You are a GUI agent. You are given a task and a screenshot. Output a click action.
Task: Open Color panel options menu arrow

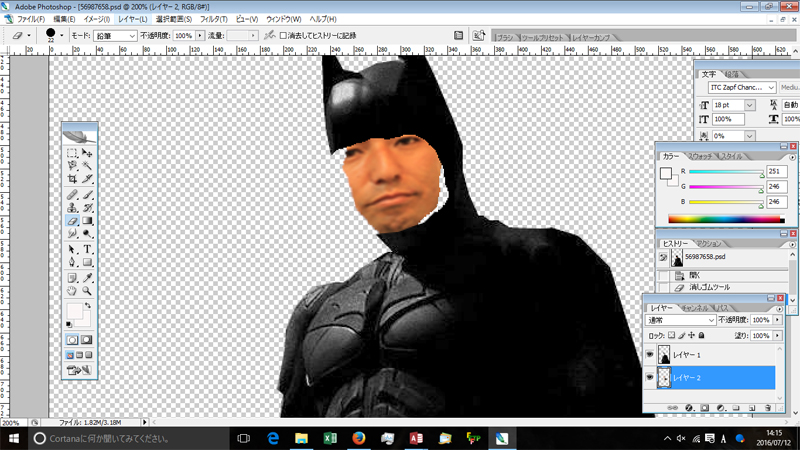tap(792, 157)
